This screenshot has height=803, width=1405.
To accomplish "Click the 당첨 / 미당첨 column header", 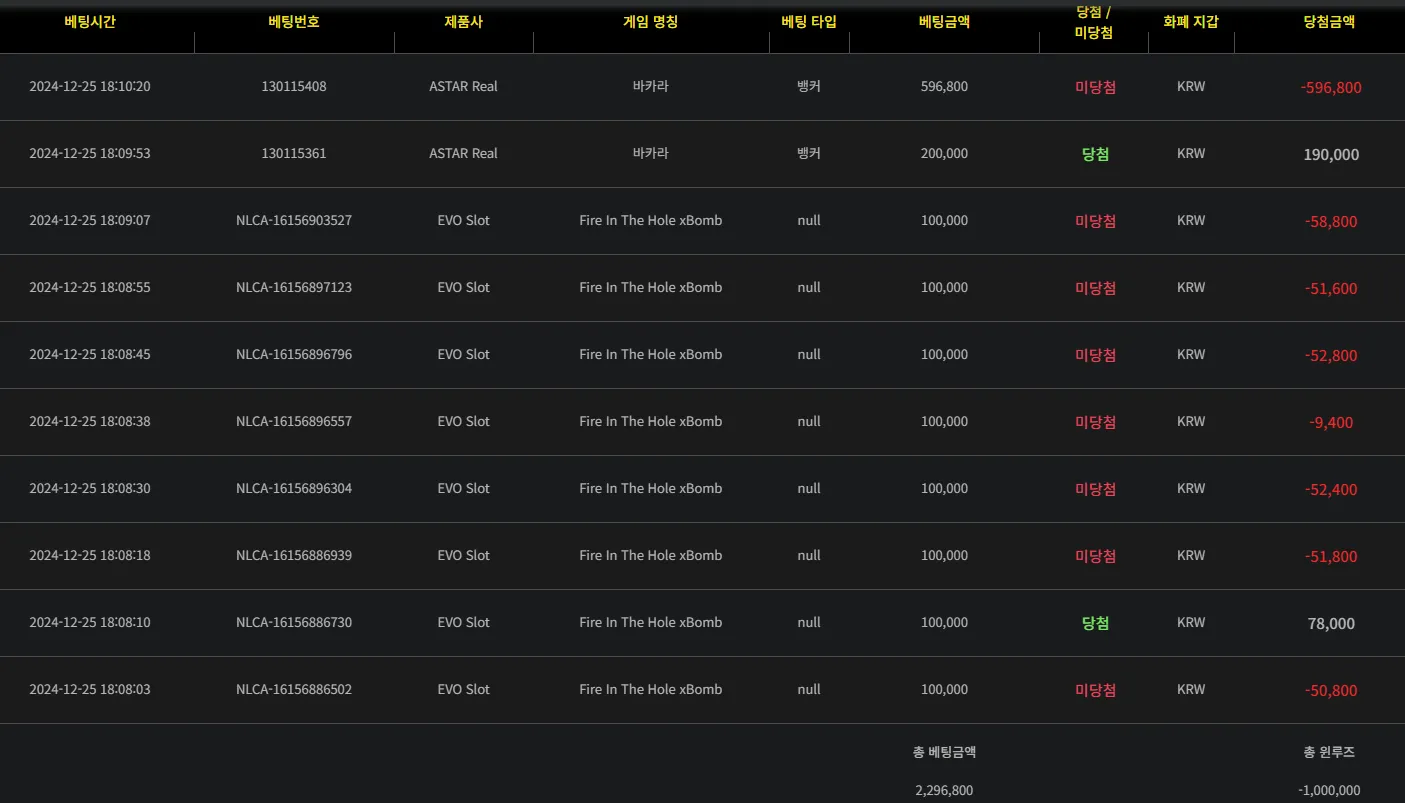I will pyautogui.click(x=1094, y=22).
